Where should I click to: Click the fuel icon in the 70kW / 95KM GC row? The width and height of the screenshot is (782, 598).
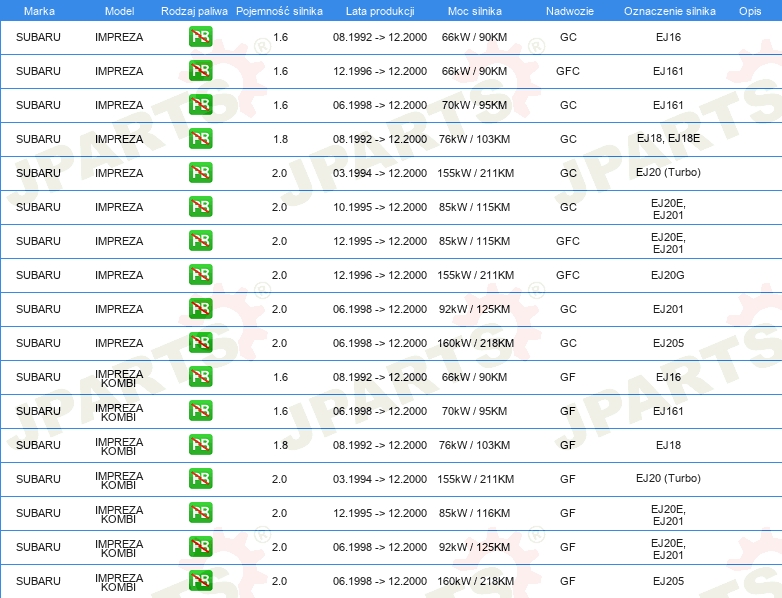[200, 105]
